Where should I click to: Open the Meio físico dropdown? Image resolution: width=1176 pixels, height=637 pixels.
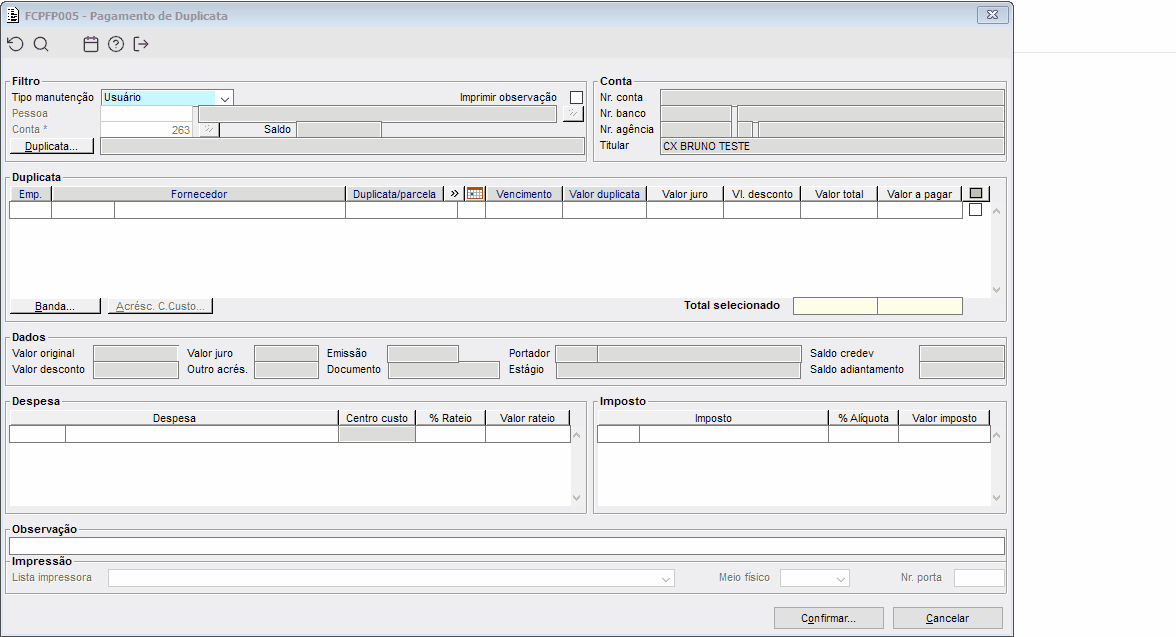[x=841, y=578]
